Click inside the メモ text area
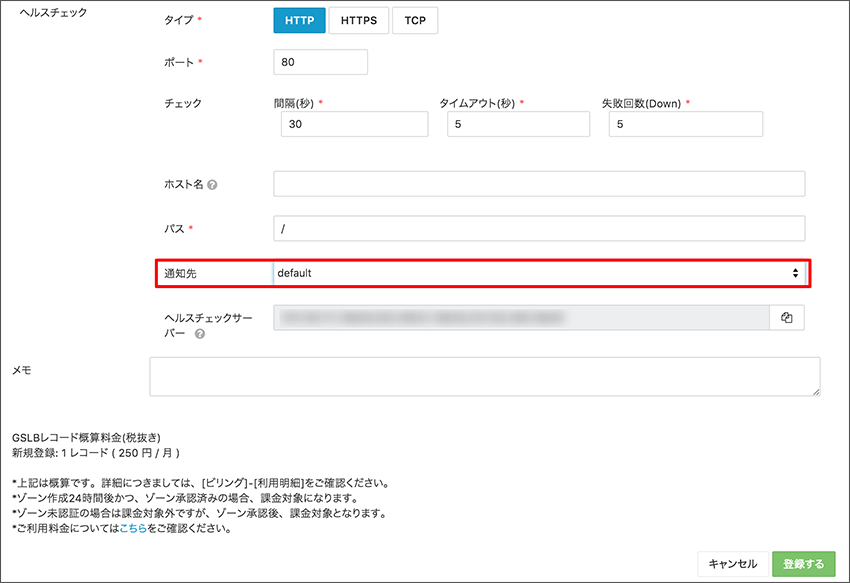 coord(484,376)
